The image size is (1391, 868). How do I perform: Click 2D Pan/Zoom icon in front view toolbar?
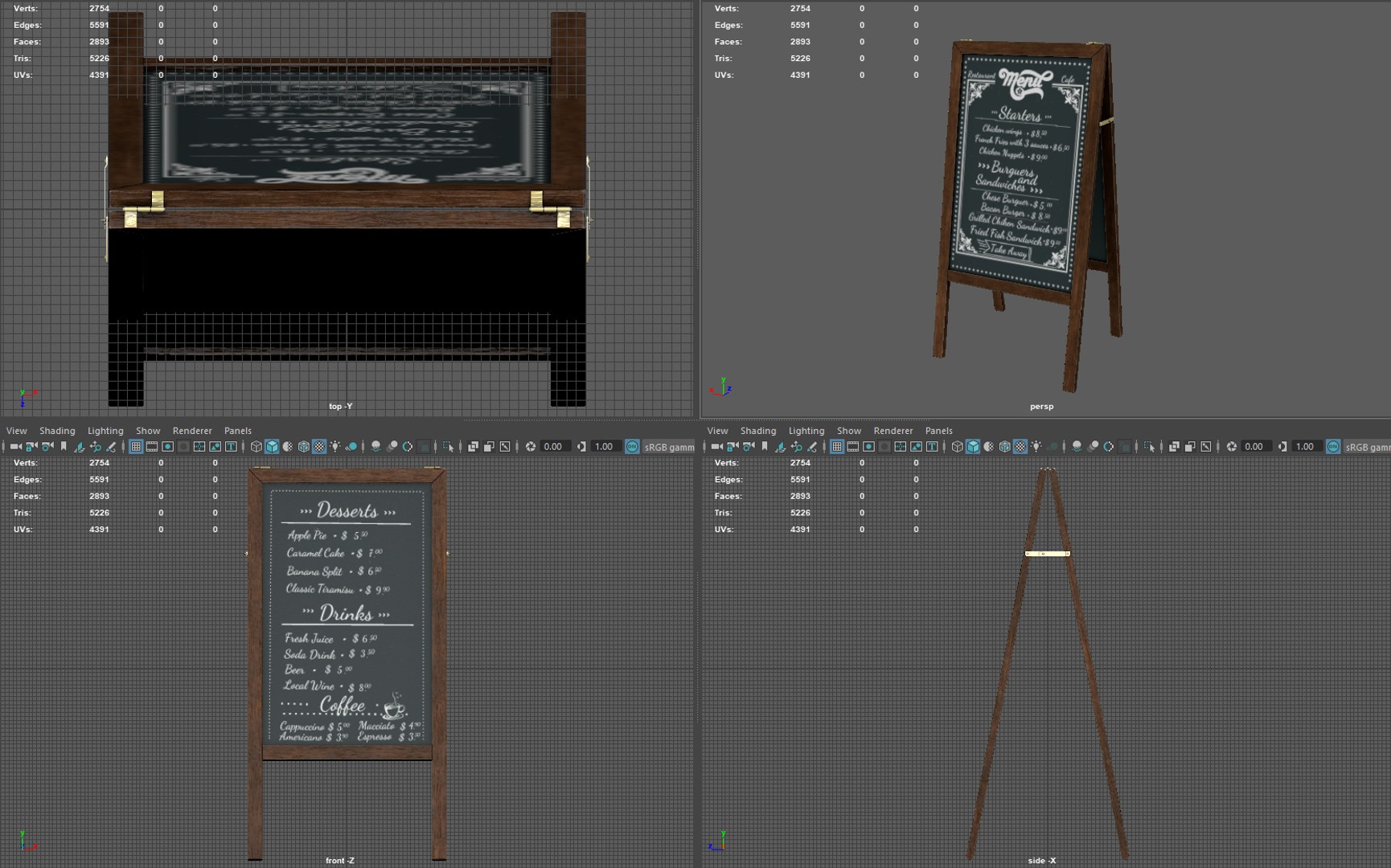point(95,447)
